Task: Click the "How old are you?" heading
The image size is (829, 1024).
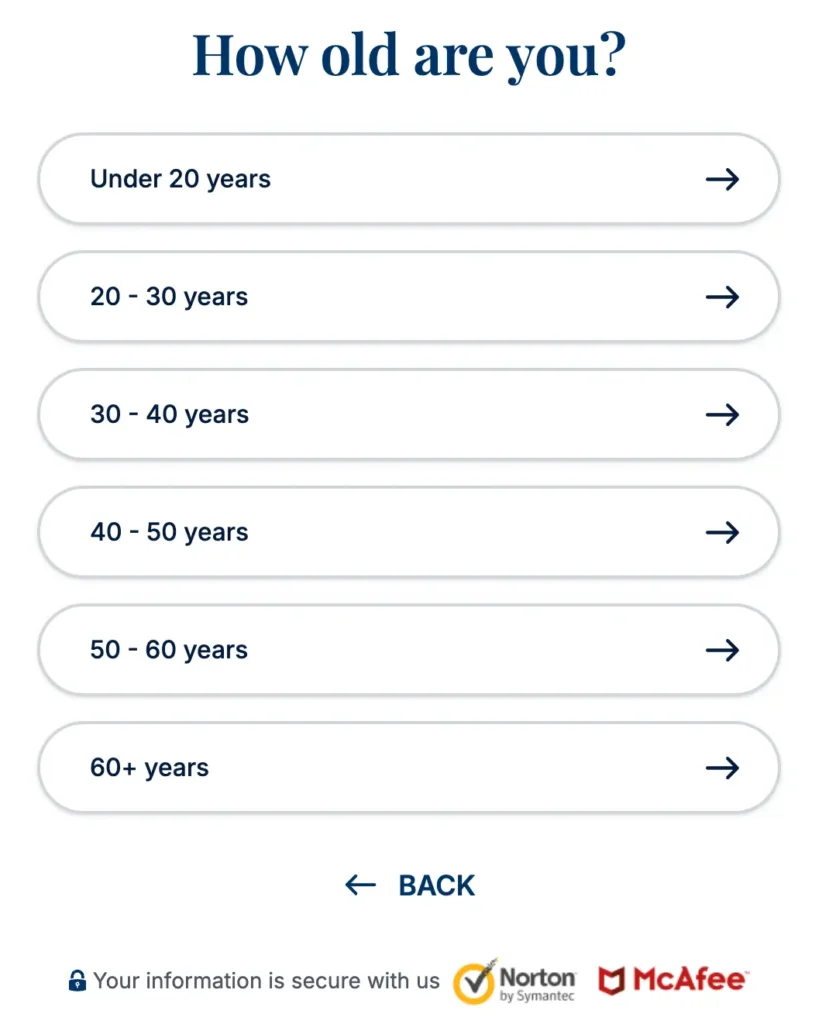Action: pos(409,56)
